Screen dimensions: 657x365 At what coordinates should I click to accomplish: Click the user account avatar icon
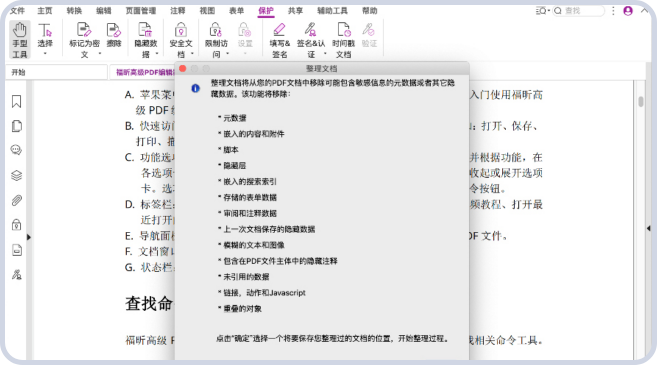628,11
